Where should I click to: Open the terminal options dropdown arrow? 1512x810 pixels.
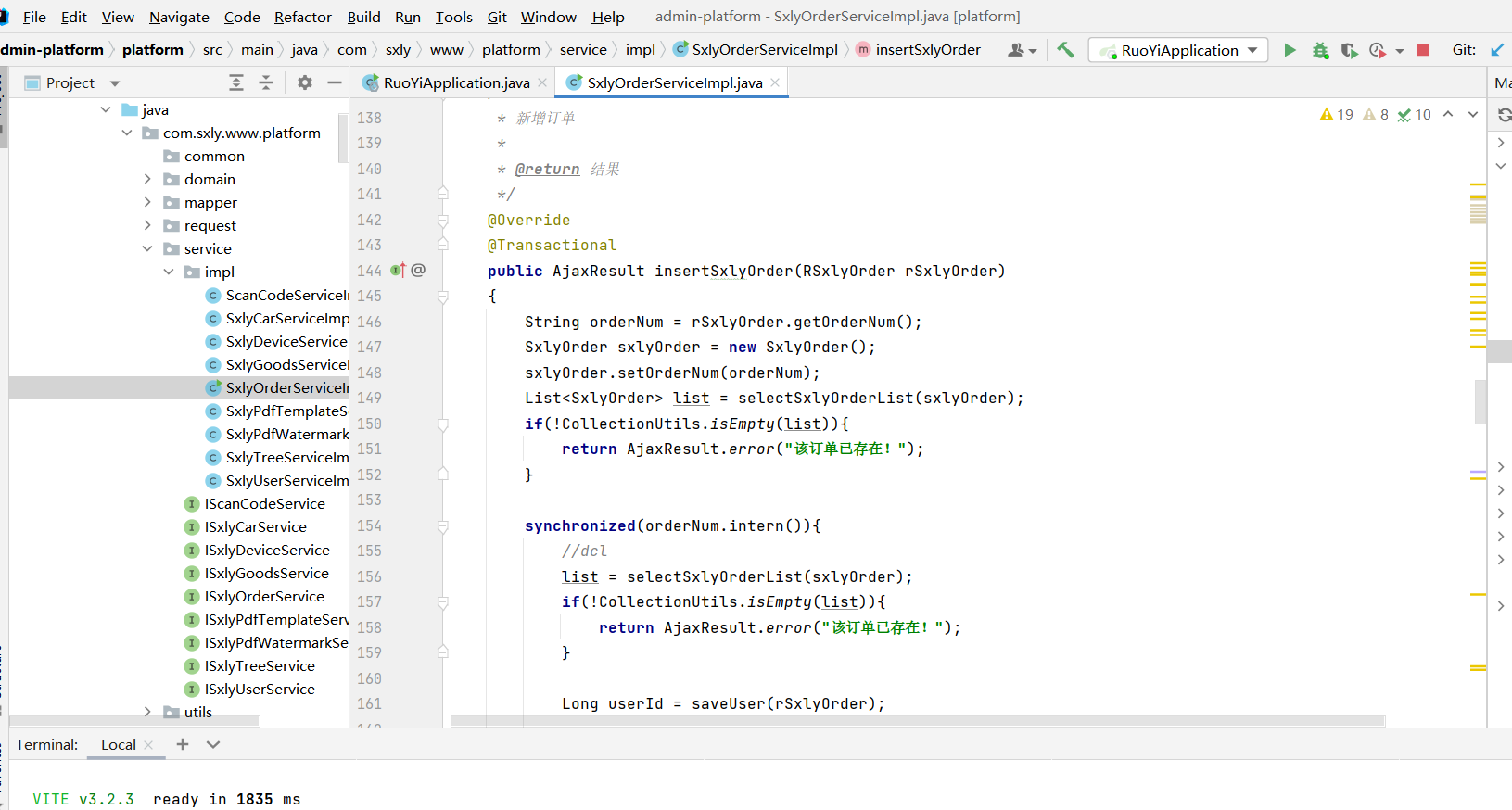[213, 744]
